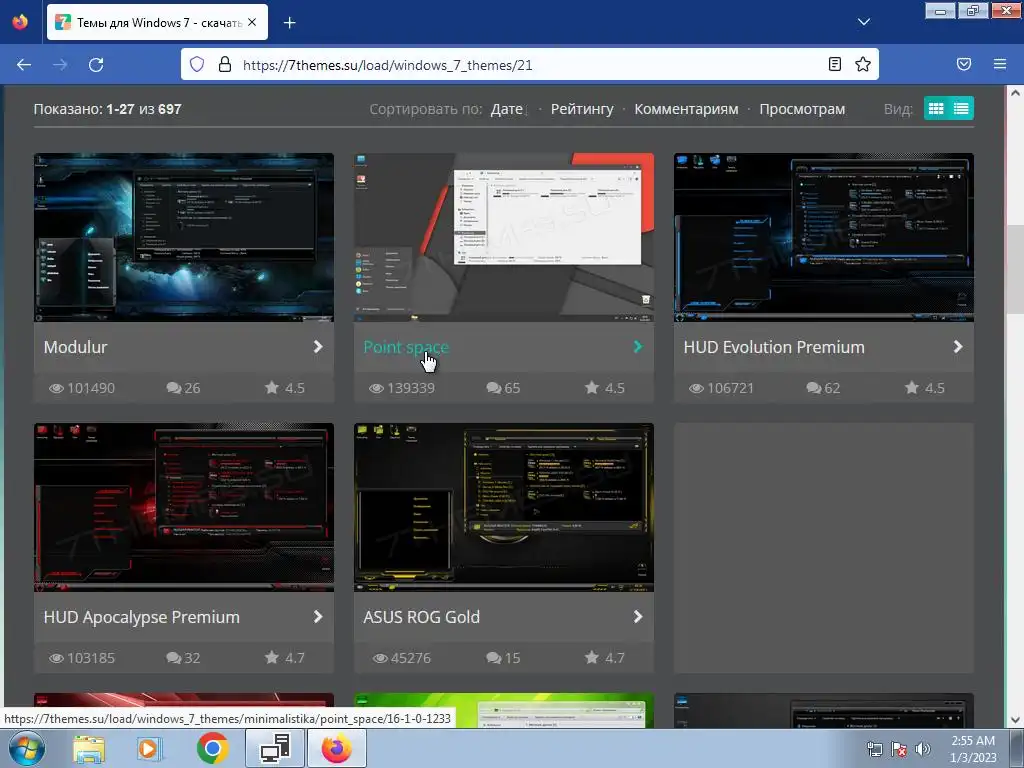Click chevron next to HUD Evolution Premium
Screen dimensions: 1024x768
(x=958, y=347)
